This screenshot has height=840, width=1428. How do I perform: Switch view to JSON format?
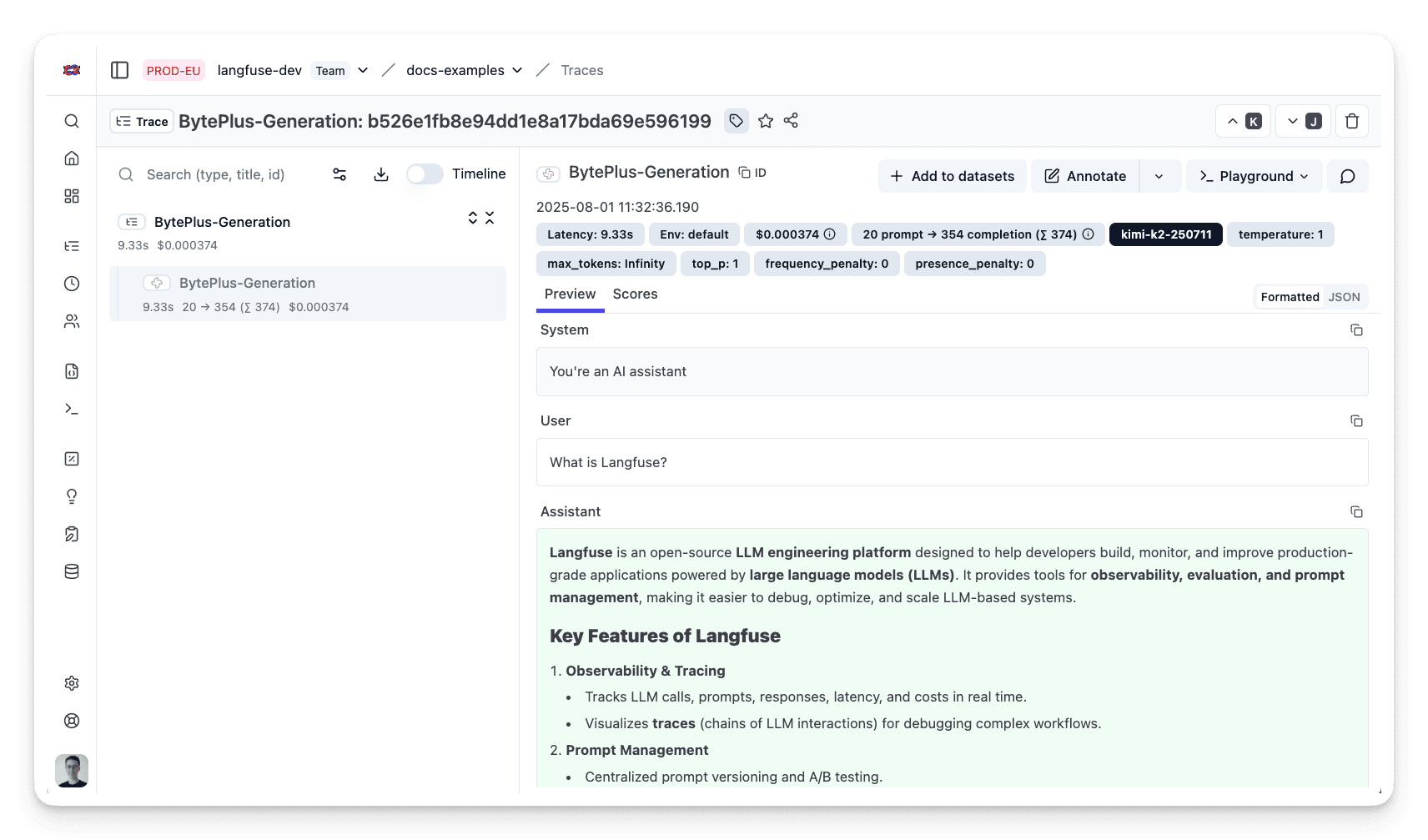(x=1344, y=297)
